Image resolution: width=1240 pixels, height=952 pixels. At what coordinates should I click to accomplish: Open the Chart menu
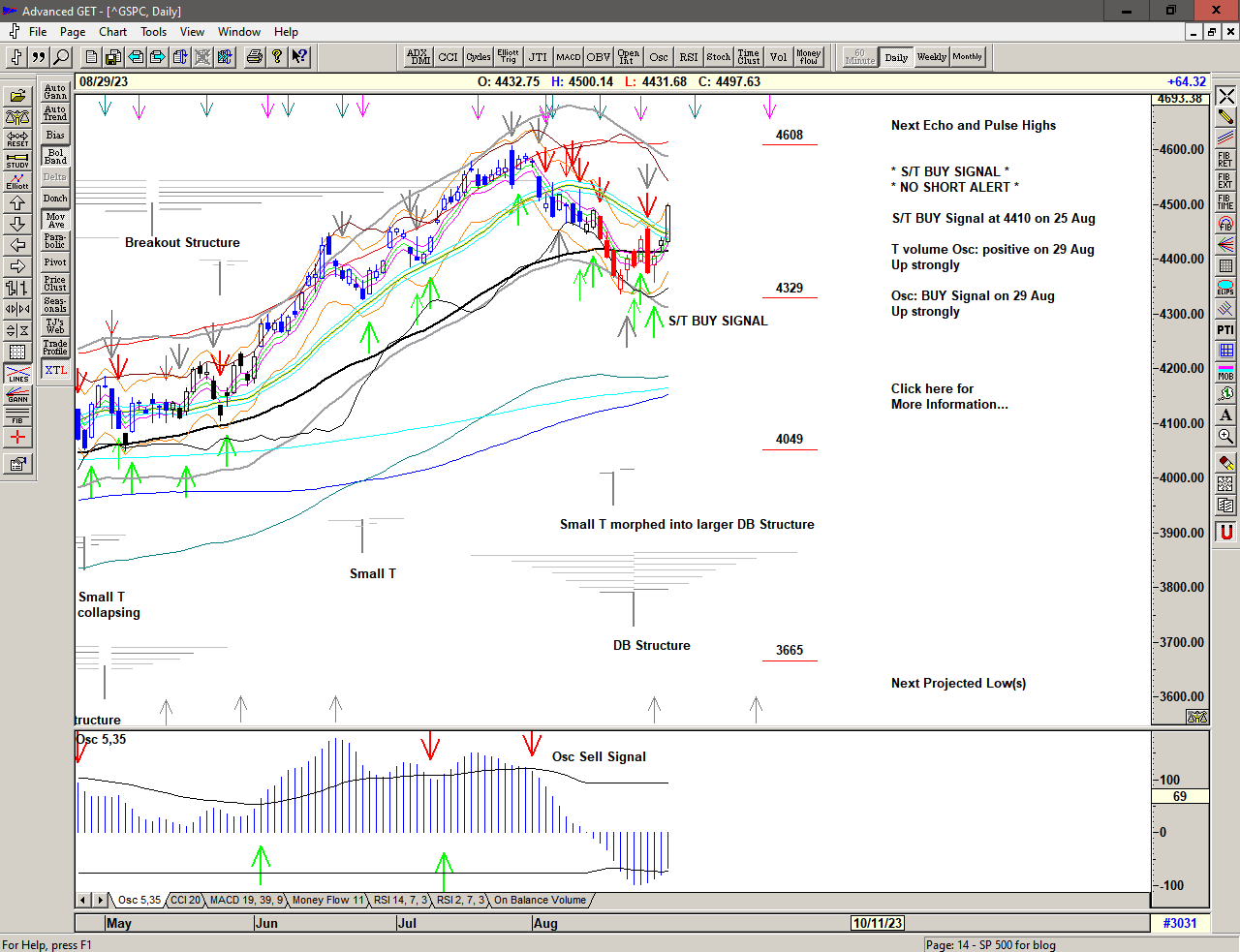pos(112,32)
